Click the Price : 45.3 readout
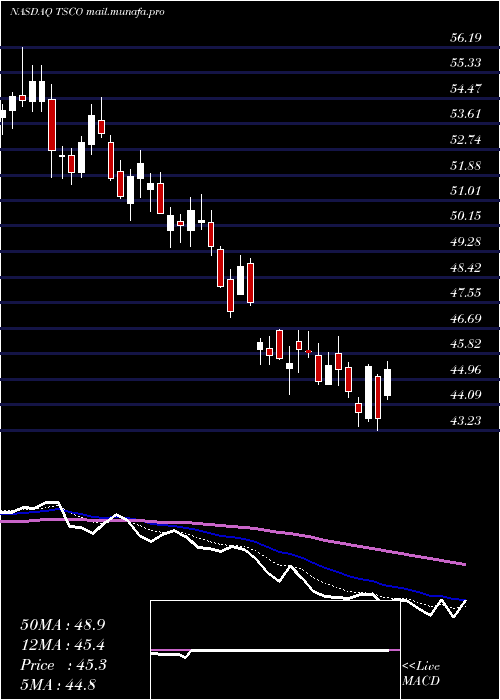 pyautogui.click(x=63, y=665)
